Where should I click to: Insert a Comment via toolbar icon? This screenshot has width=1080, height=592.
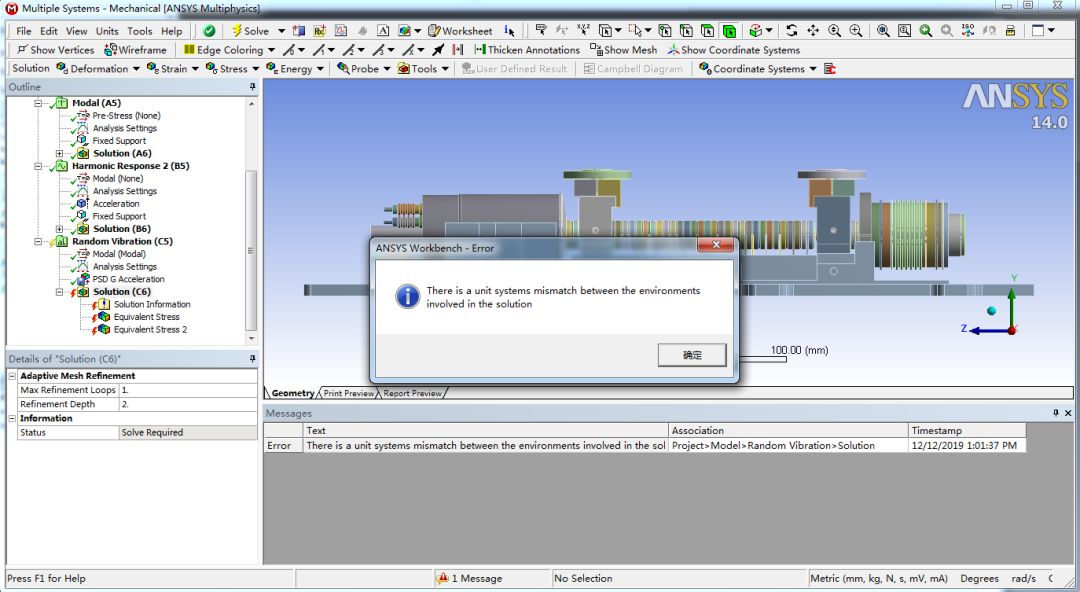(x=319, y=31)
